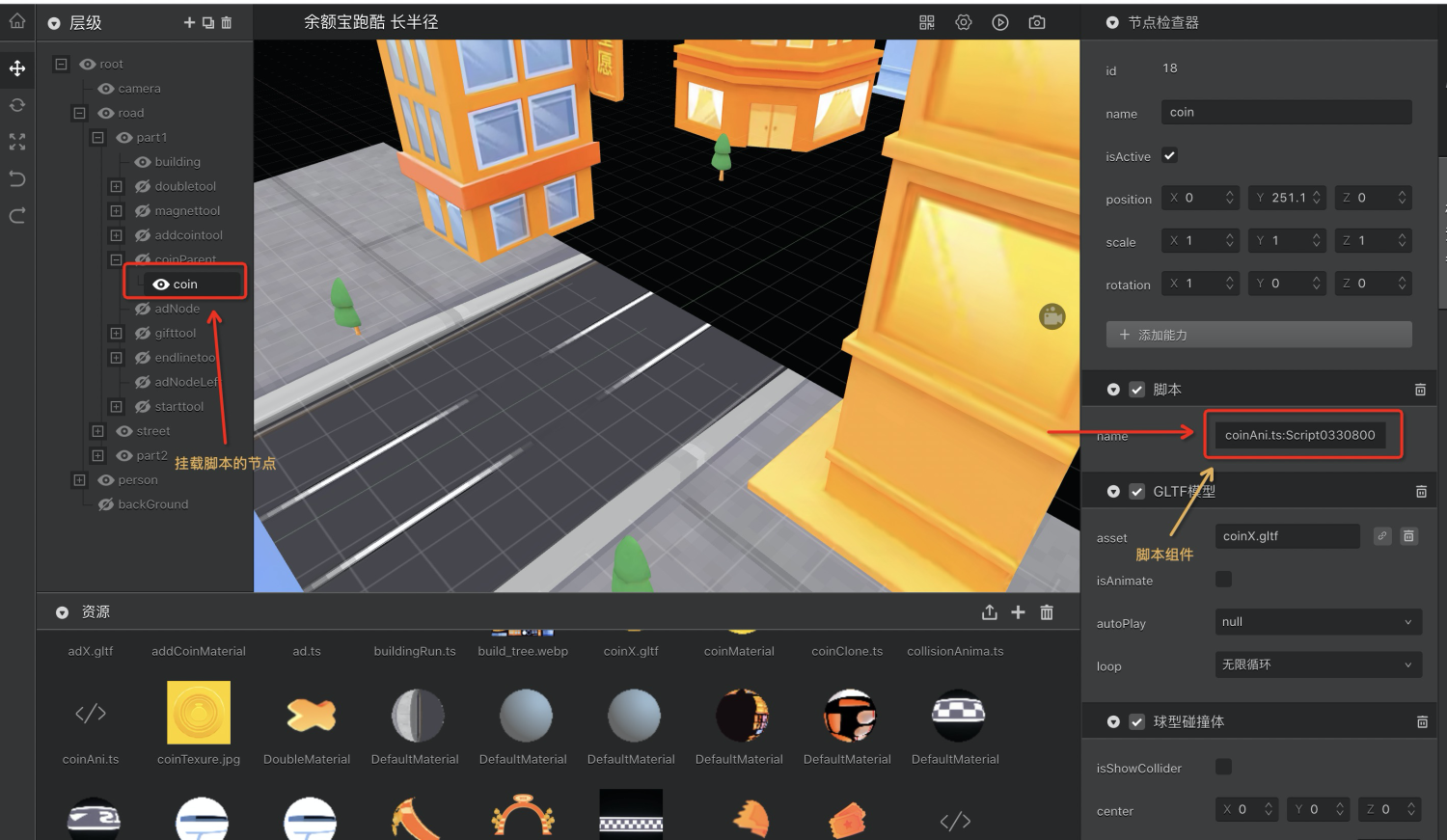Image resolution: width=1447 pixels, height=840 pixels.
Task: Toggle visibility eye of camera node
Action: [106, 89]
